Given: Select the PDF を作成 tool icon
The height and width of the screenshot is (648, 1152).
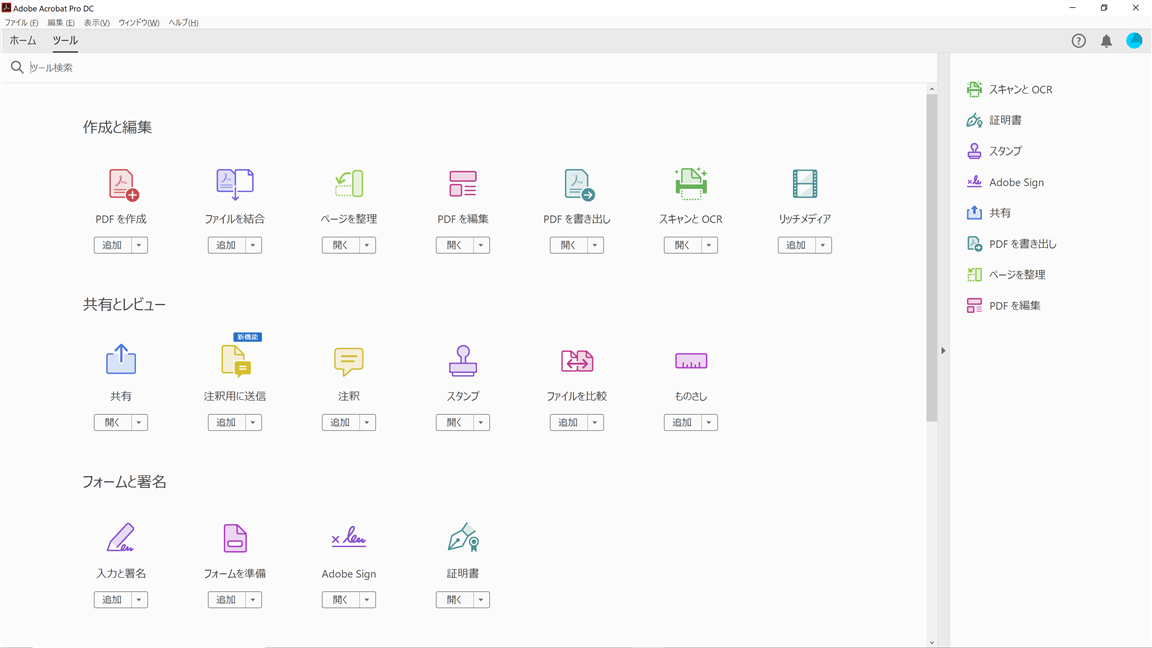Looking at the screenshot, I should pyautogui.click(x=120, y=184).
